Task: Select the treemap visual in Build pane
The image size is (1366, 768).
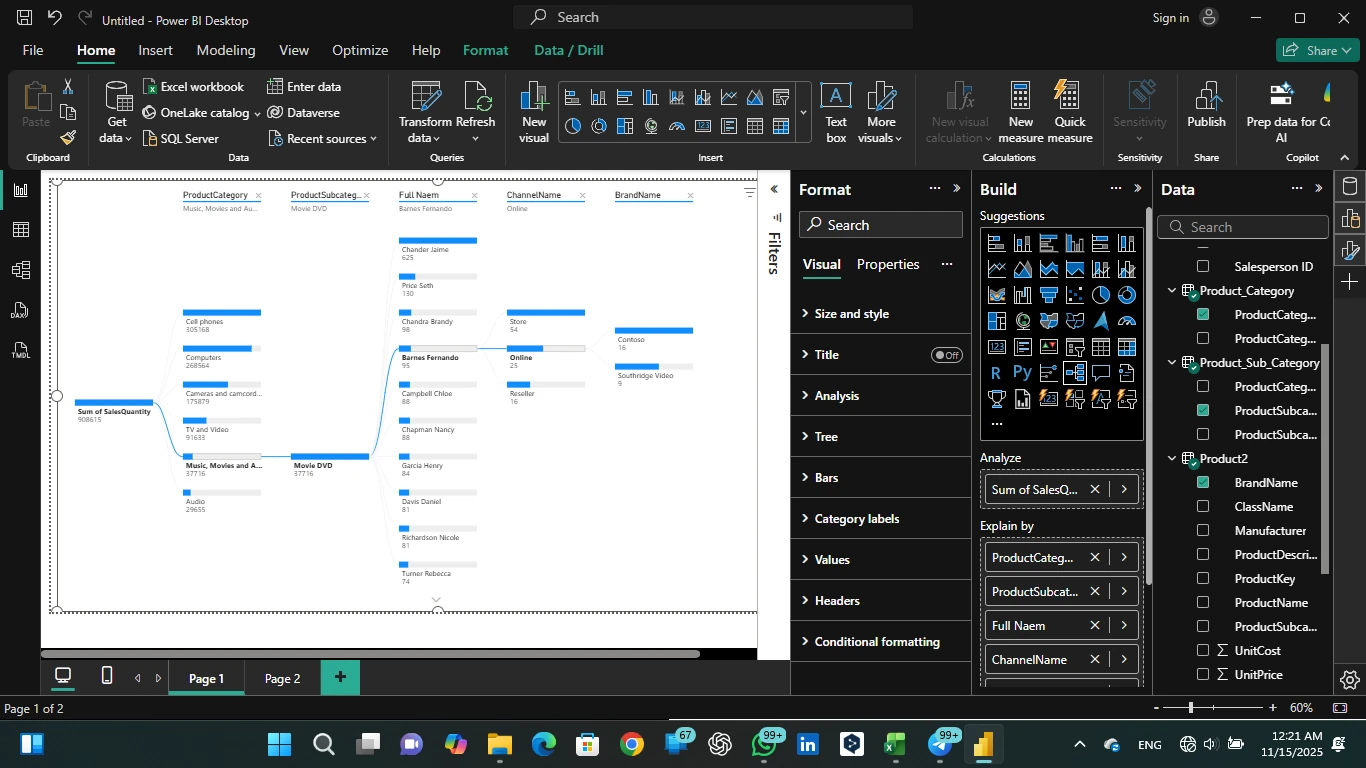Action: [x=997, y=321]
